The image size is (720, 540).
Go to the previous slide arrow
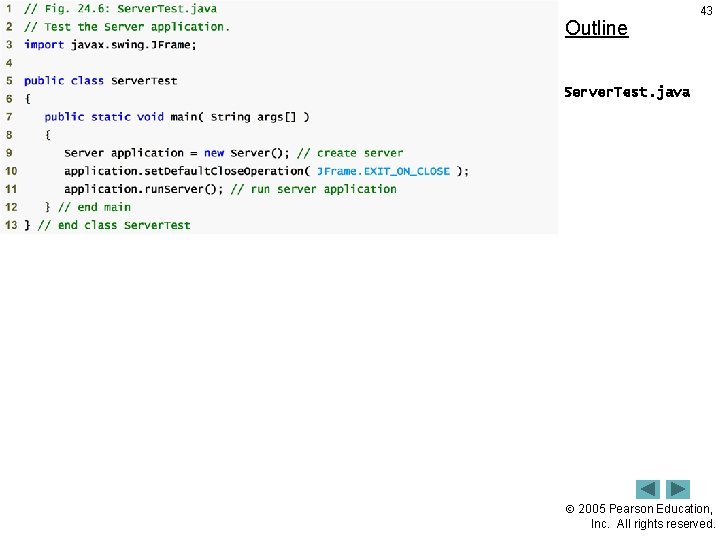tap(647, 489)
